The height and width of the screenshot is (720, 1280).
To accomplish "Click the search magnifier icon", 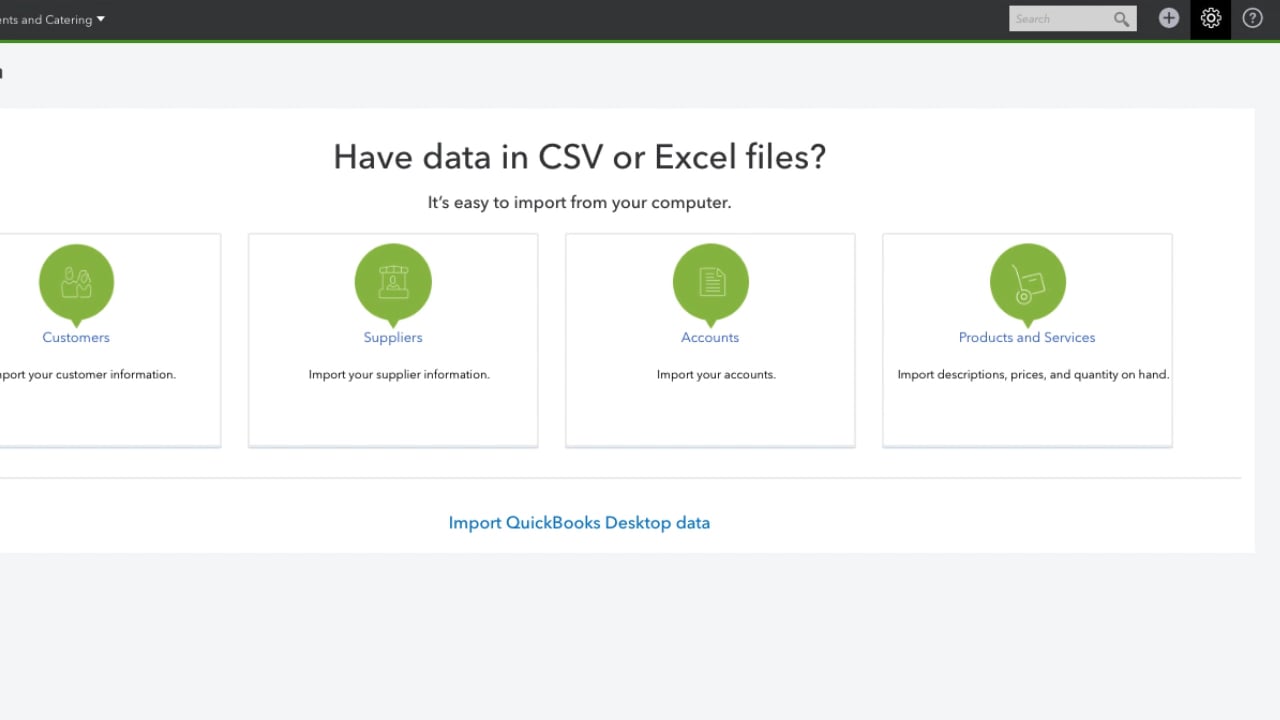I will pyautogui.click(x=1121, y=19).
